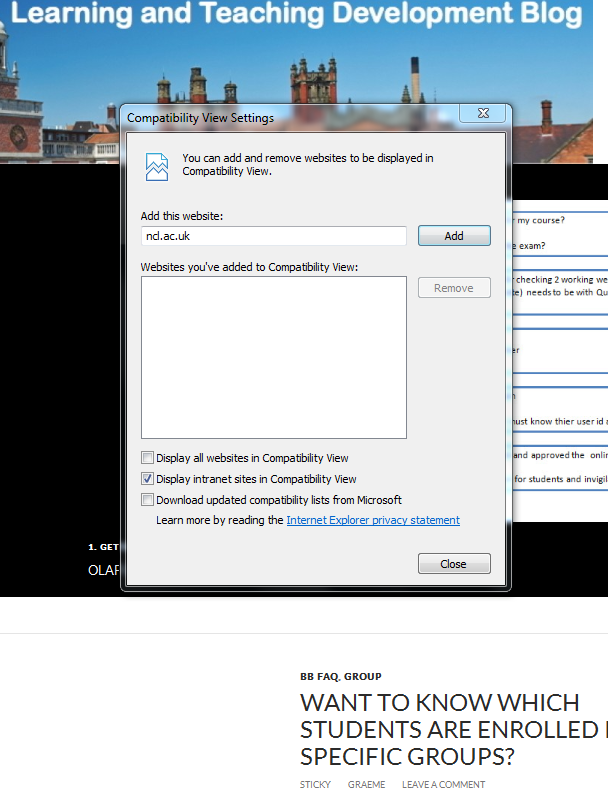Open the Internet Explorer privacy statement link
Image resolution: width=608 pixels, height=802 pixels.
[x=372, y=520]
